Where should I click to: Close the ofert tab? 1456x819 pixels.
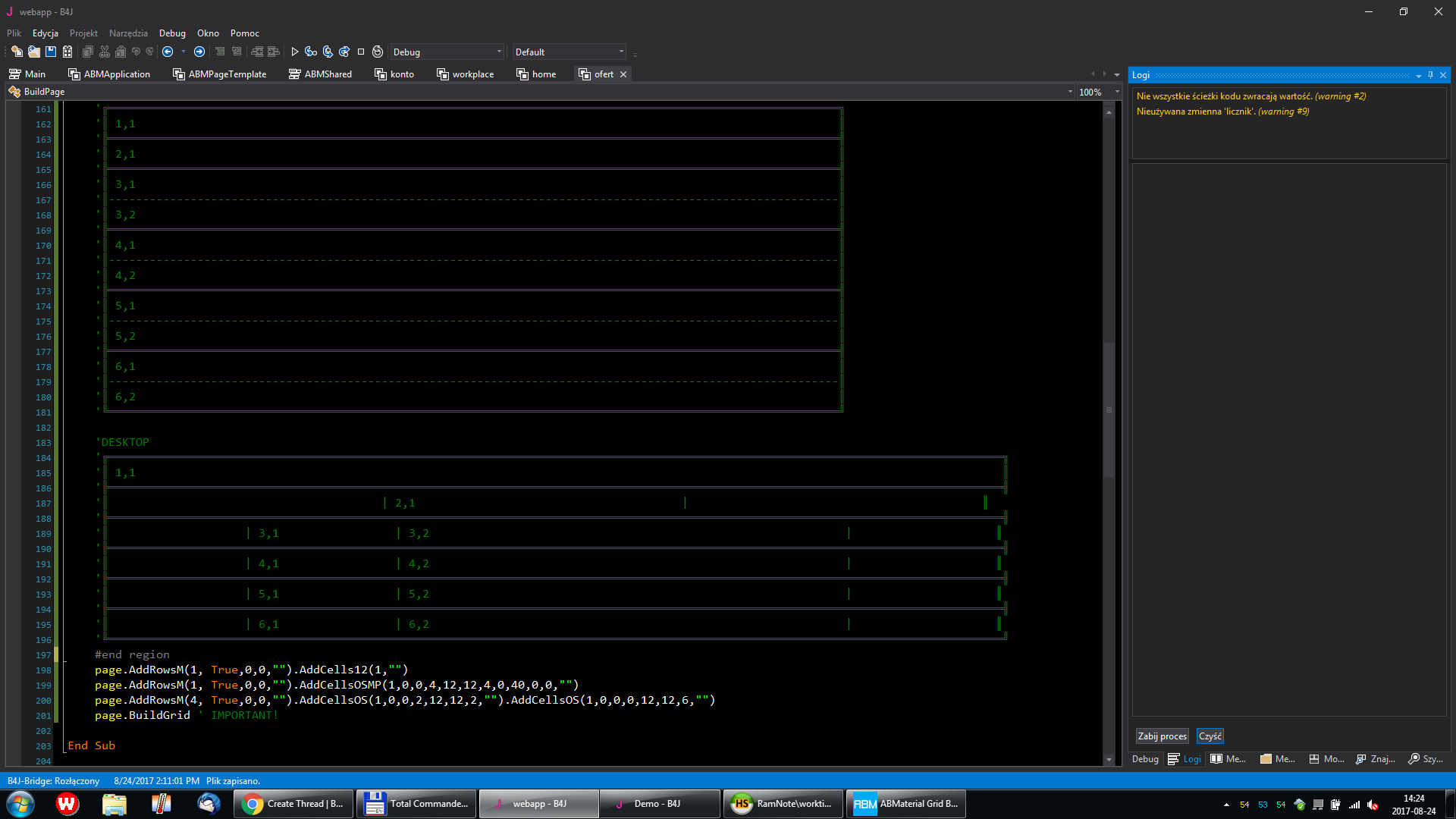(623, 74)
